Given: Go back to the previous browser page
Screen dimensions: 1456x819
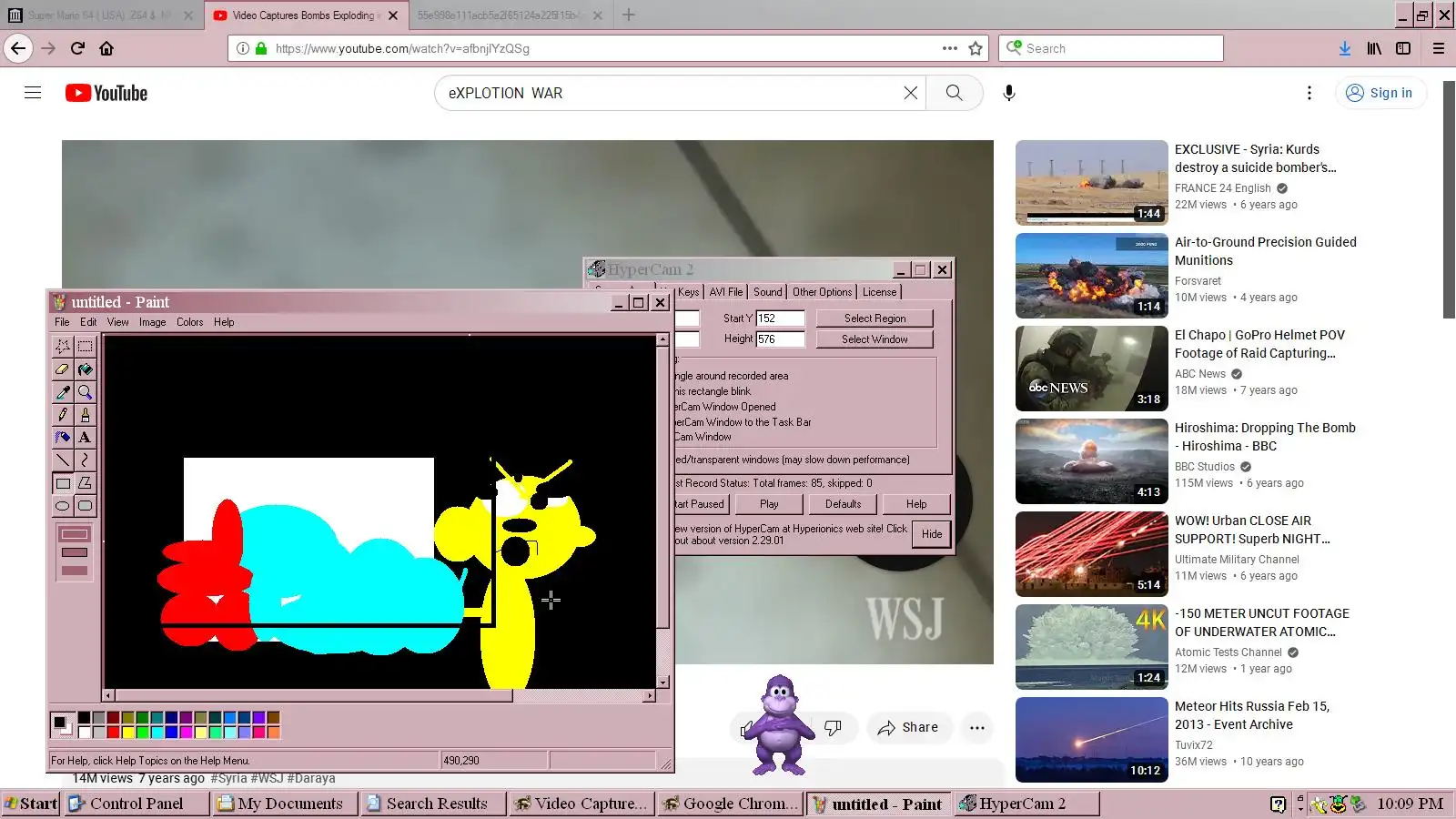Looking at the screenshot, I should click(x=18, y=48).
